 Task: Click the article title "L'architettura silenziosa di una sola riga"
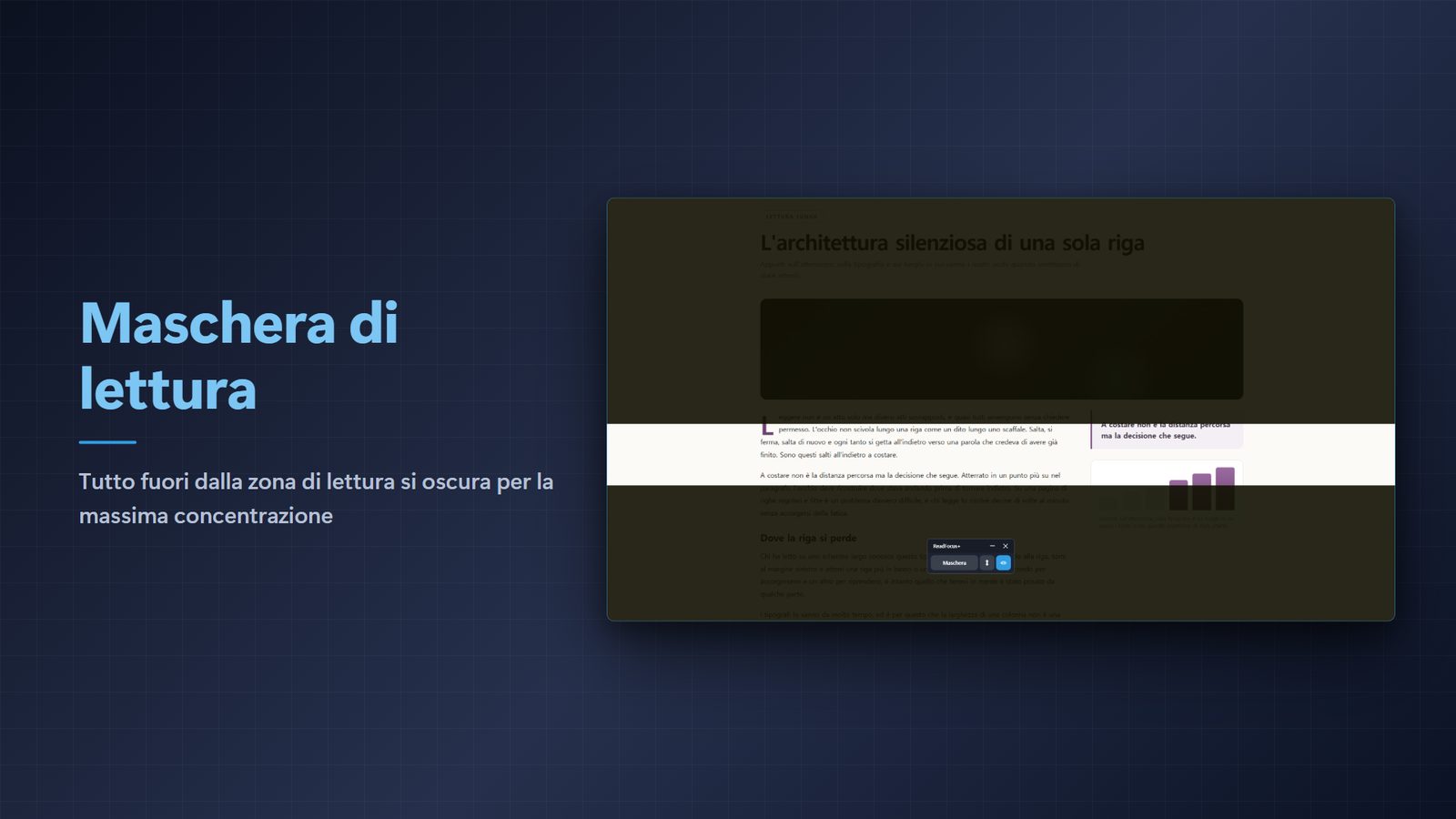click(952, 243)
